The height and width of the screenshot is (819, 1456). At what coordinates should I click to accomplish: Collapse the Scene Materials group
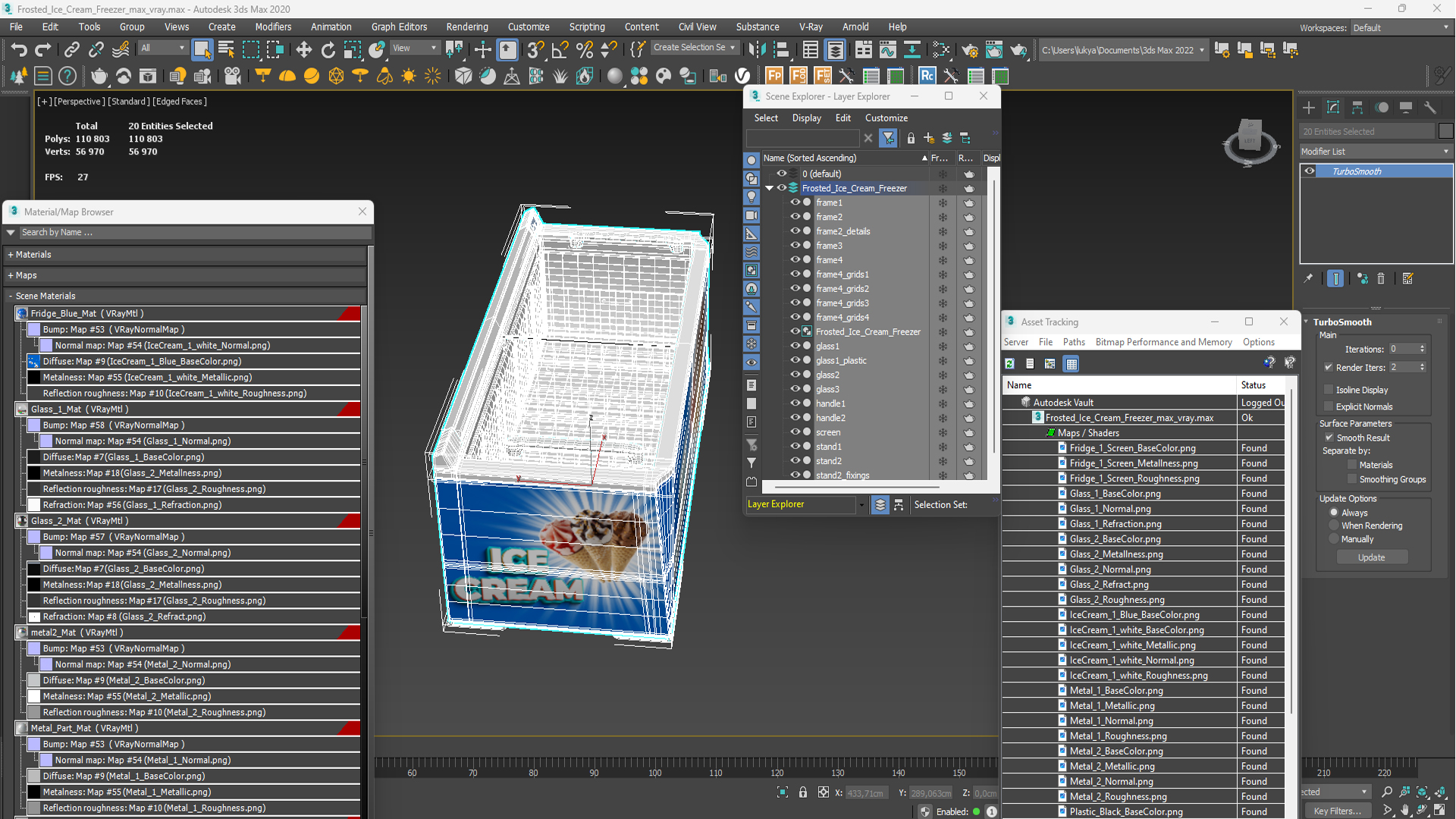pyautogui.click(x=11, y=296)
